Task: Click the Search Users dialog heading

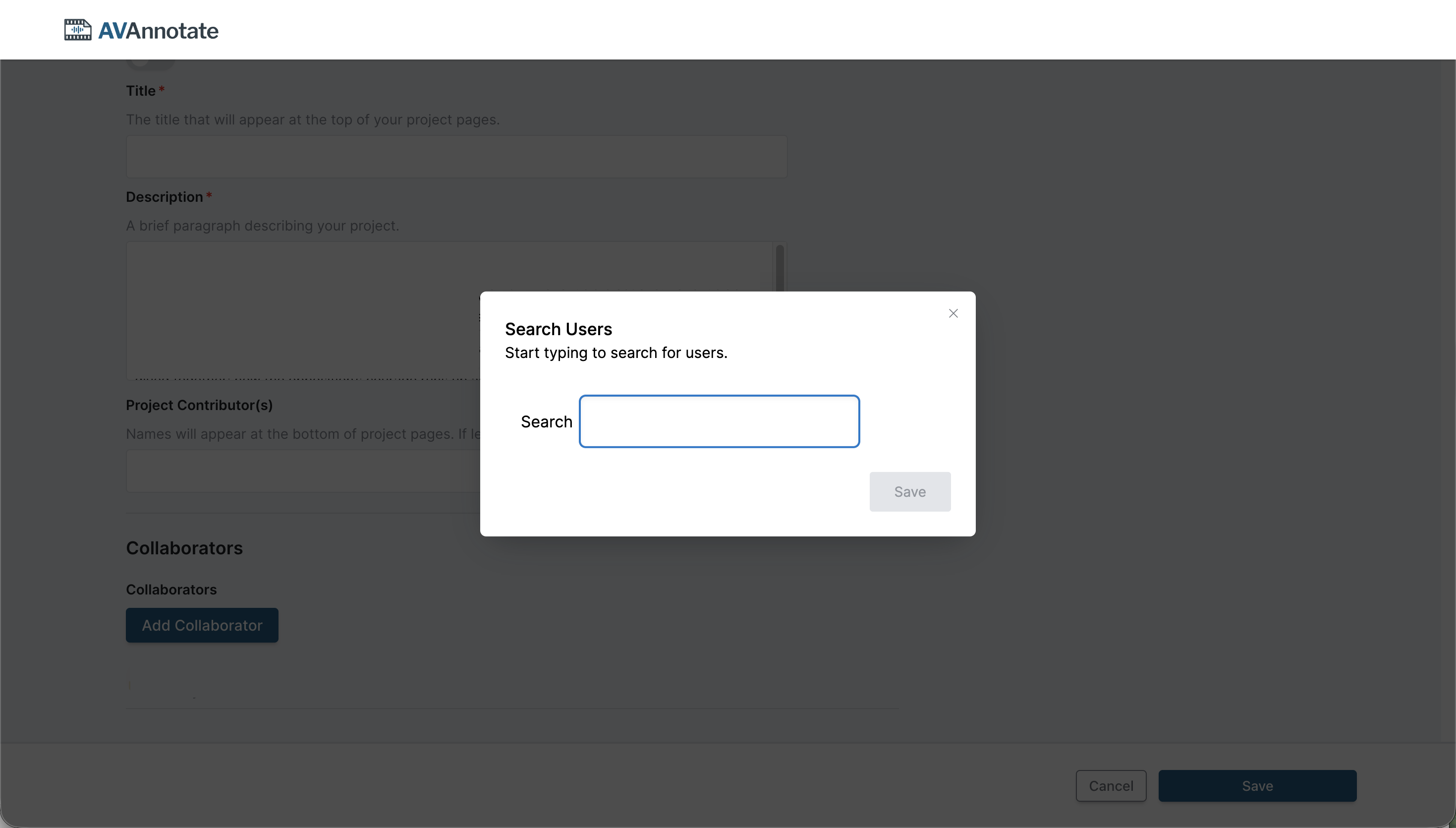Action: pos(558,329)
